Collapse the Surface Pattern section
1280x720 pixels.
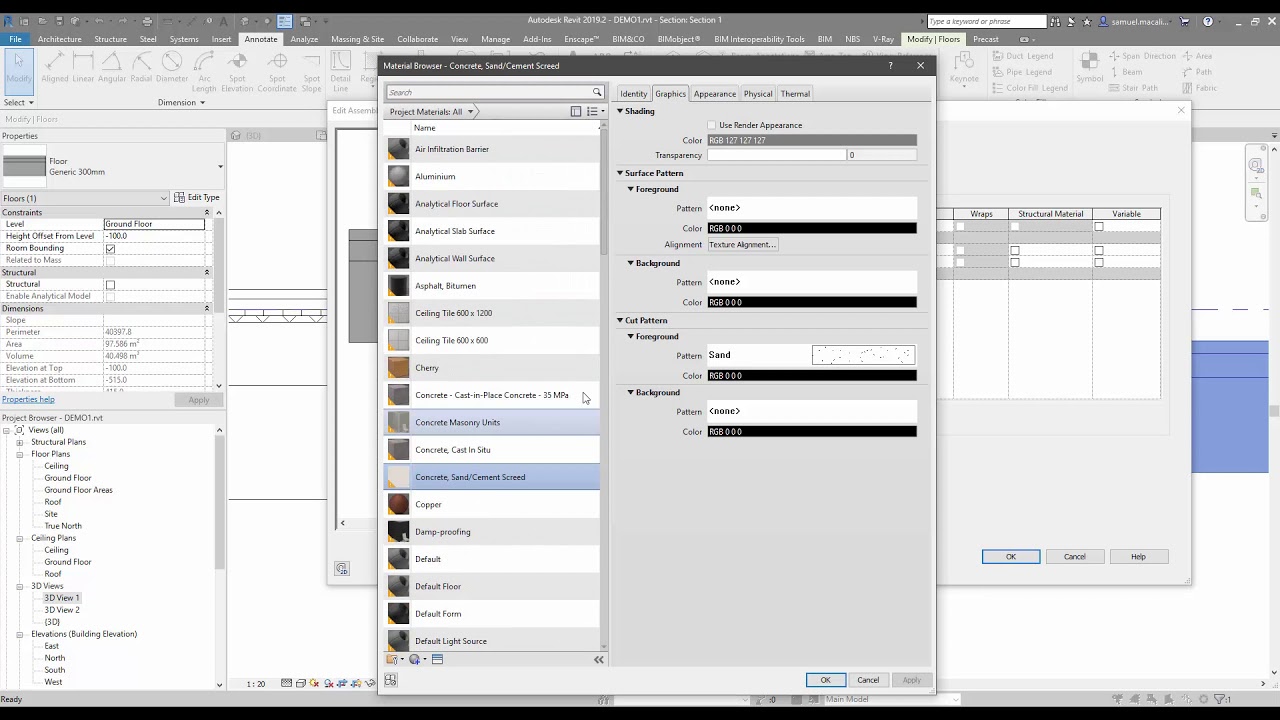620,173
